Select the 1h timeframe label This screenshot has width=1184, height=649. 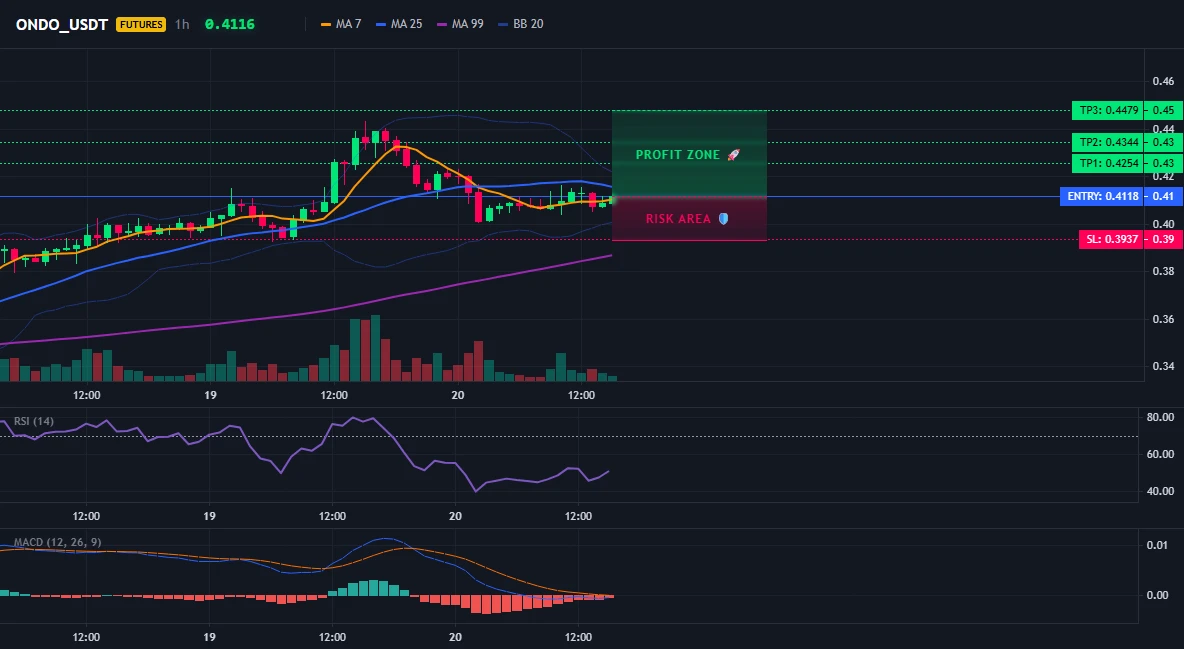point(182,24)
